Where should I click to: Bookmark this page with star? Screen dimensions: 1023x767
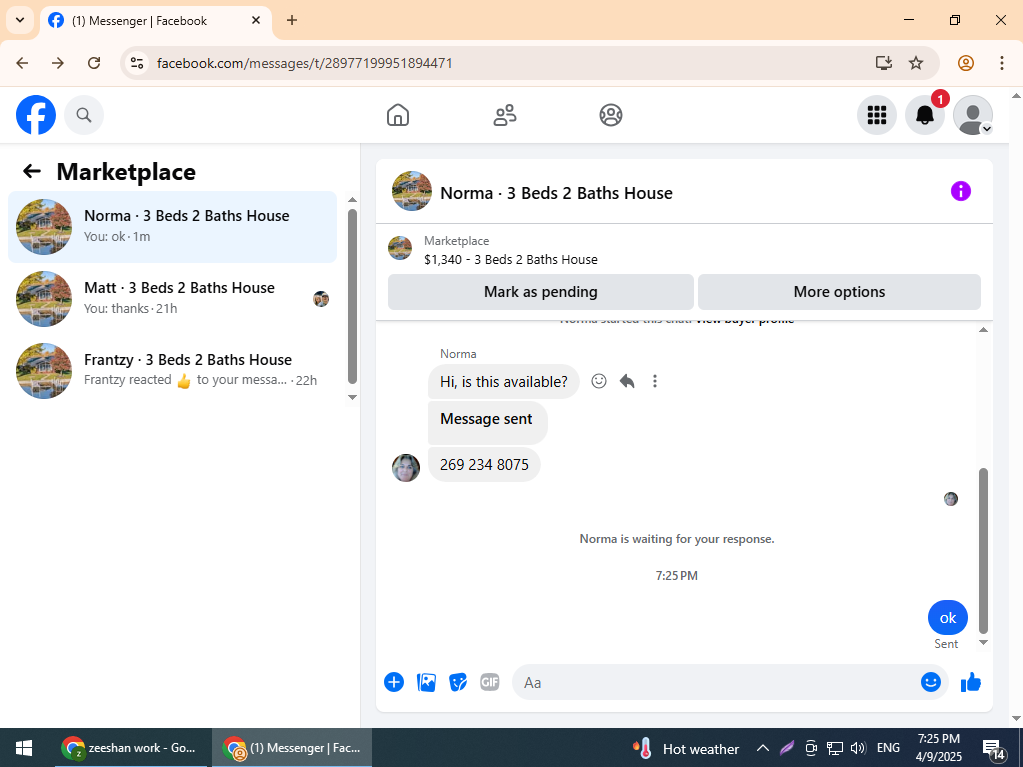coord(916,63)
